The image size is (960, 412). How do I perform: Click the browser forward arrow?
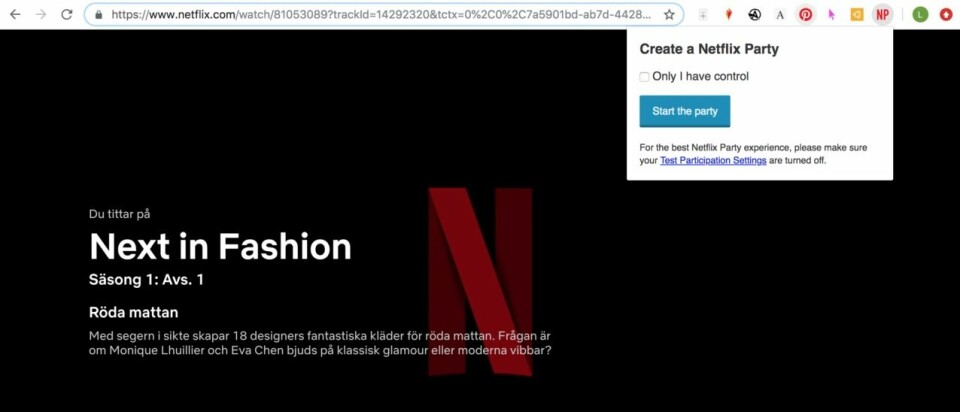coord(41,15)
